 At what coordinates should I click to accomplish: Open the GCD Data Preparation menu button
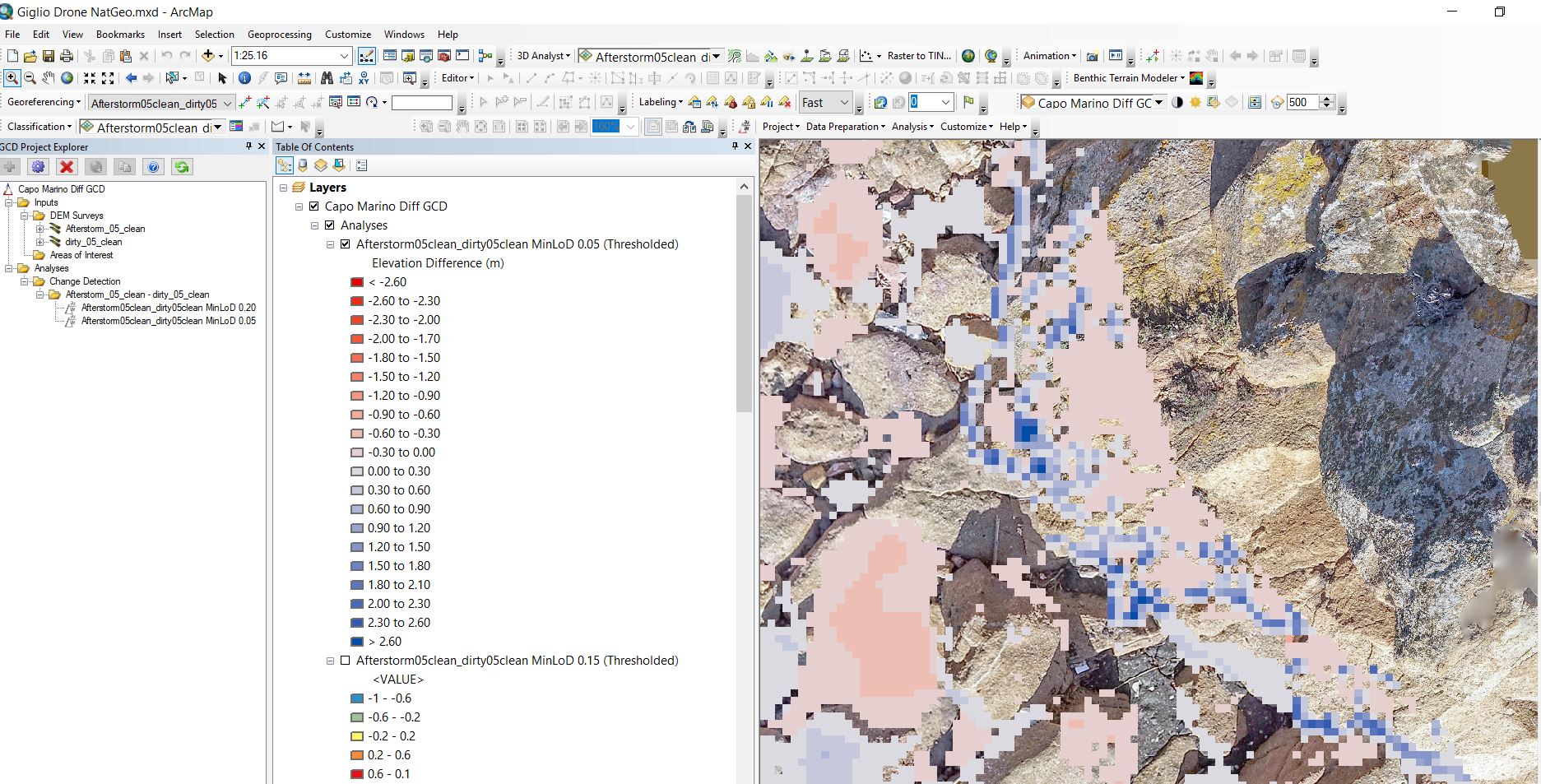coord(846,127)
